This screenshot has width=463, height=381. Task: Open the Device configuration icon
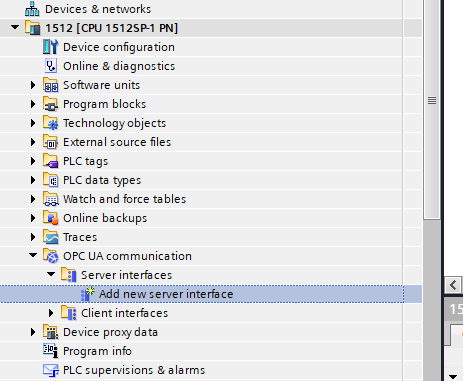coord(50,47)
